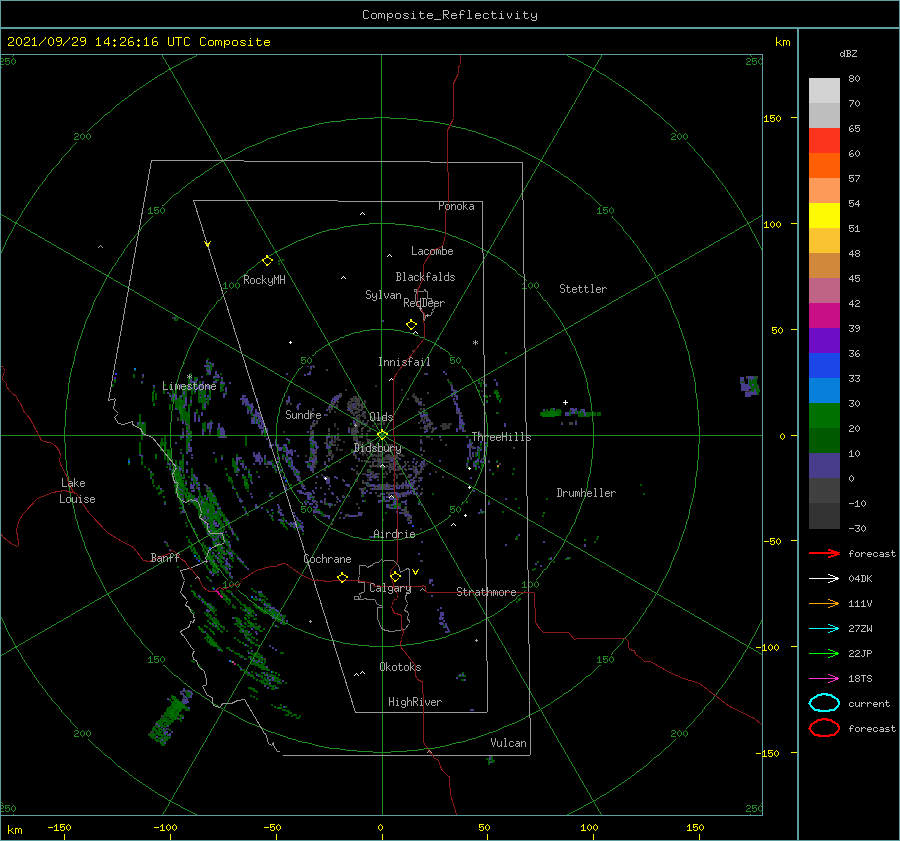Image resolution: width=900 pixels, height=841 pixels.
Task: Click the dBZ legend heading
Action: pos(848,53)
